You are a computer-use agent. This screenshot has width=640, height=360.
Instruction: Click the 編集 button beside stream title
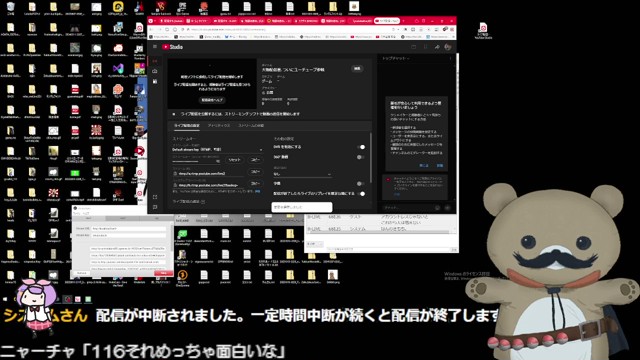(x=357, y=69)
